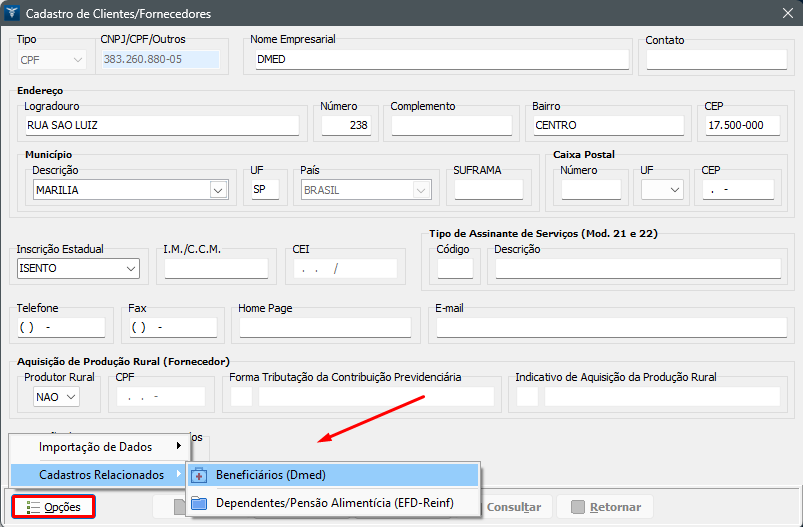Image resolution: width=803 pixels, height=527 pixels.
Task: Click the Nome Empresarial field
Action: pyautogui.click(x=441, y=60)
